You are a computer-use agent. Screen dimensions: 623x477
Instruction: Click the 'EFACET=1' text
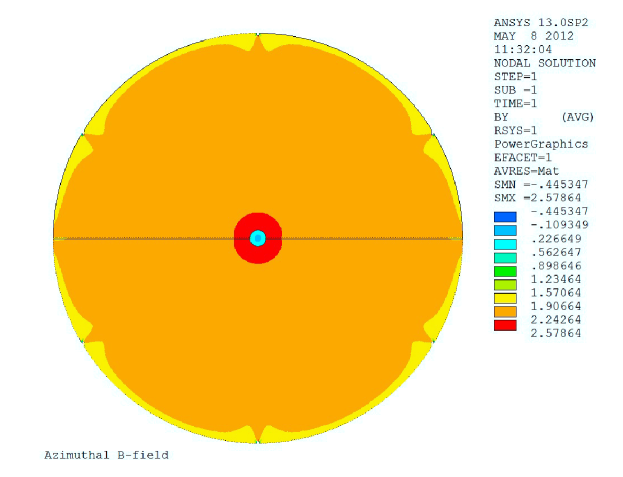point(523,157)
